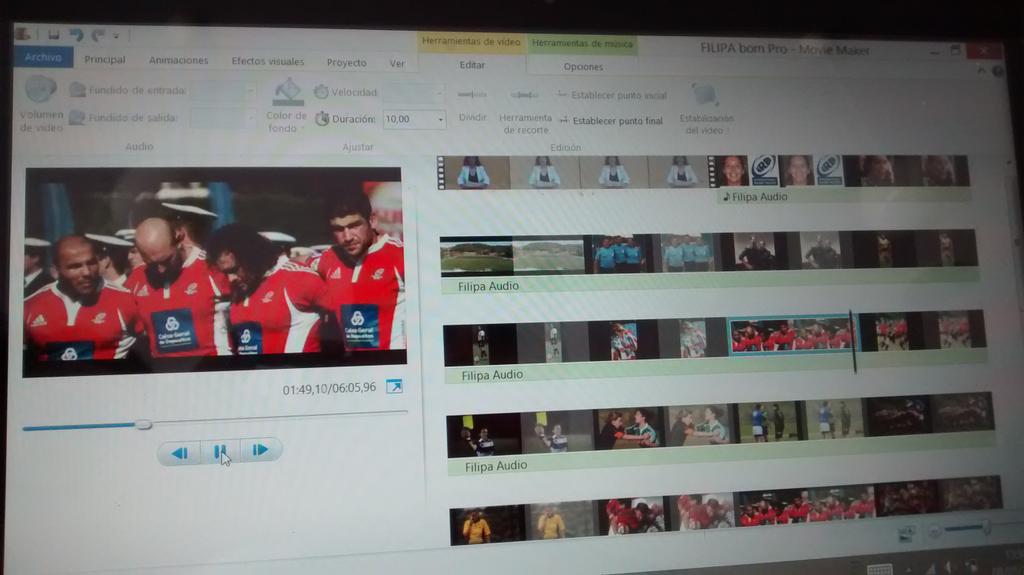Expand the Duración dropdown arrow
The image size is (1024, 575).
(x=441, y=120)
